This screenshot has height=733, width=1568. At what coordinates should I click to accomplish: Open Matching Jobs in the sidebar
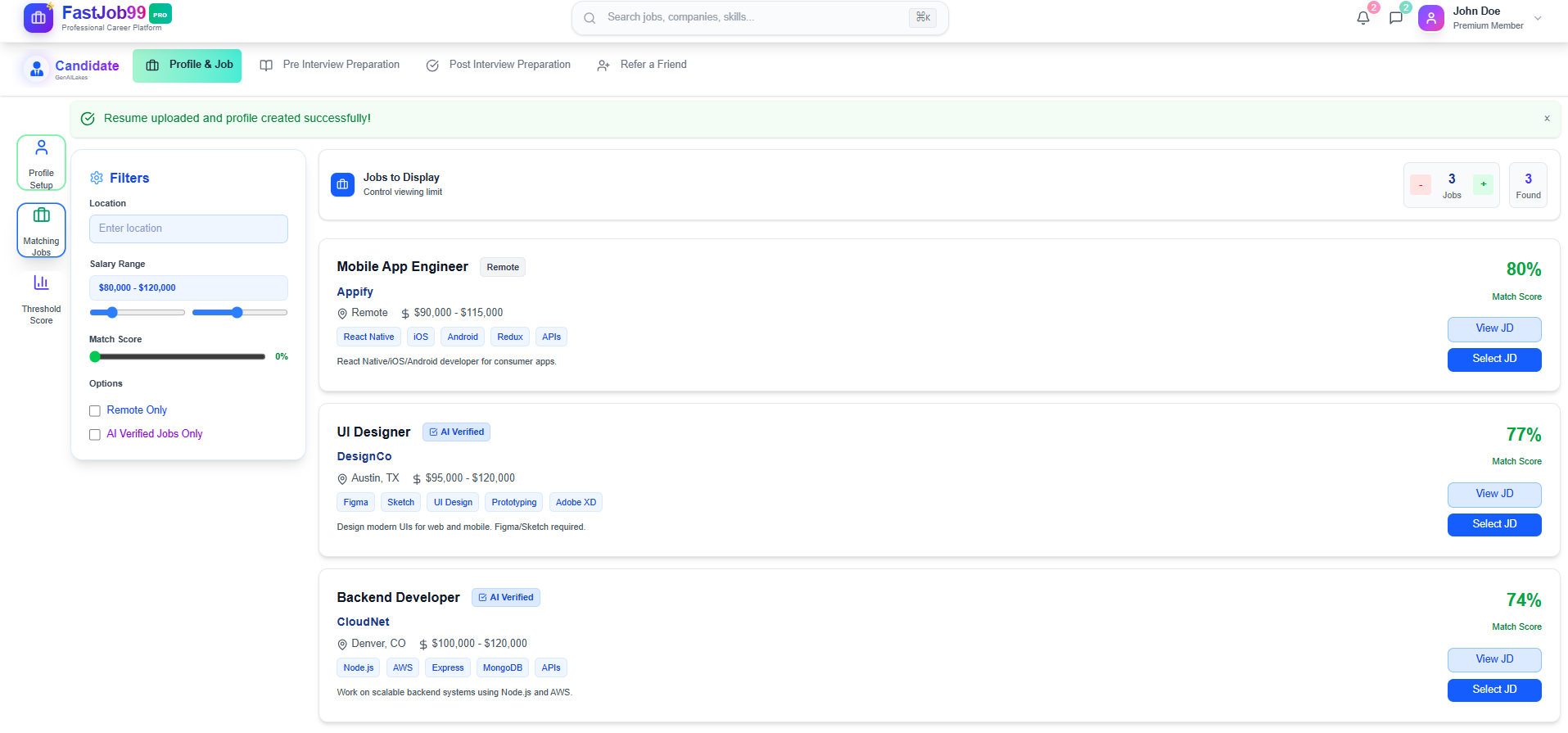(41, 230)
